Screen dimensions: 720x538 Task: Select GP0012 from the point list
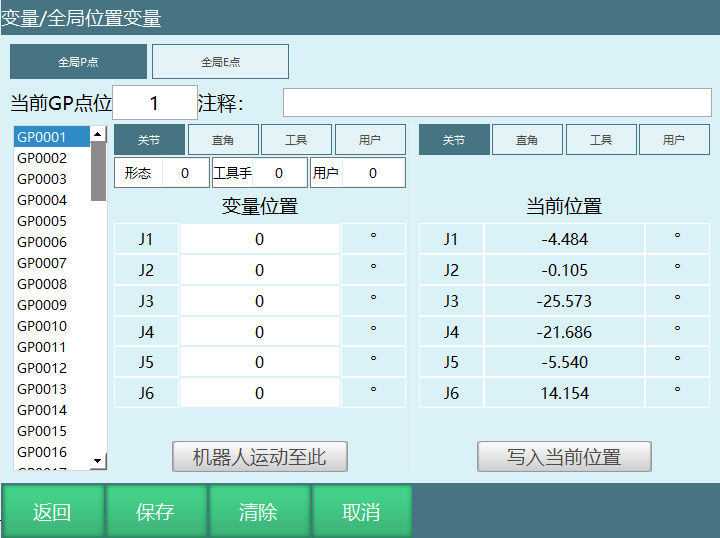(x=42, y=368)
